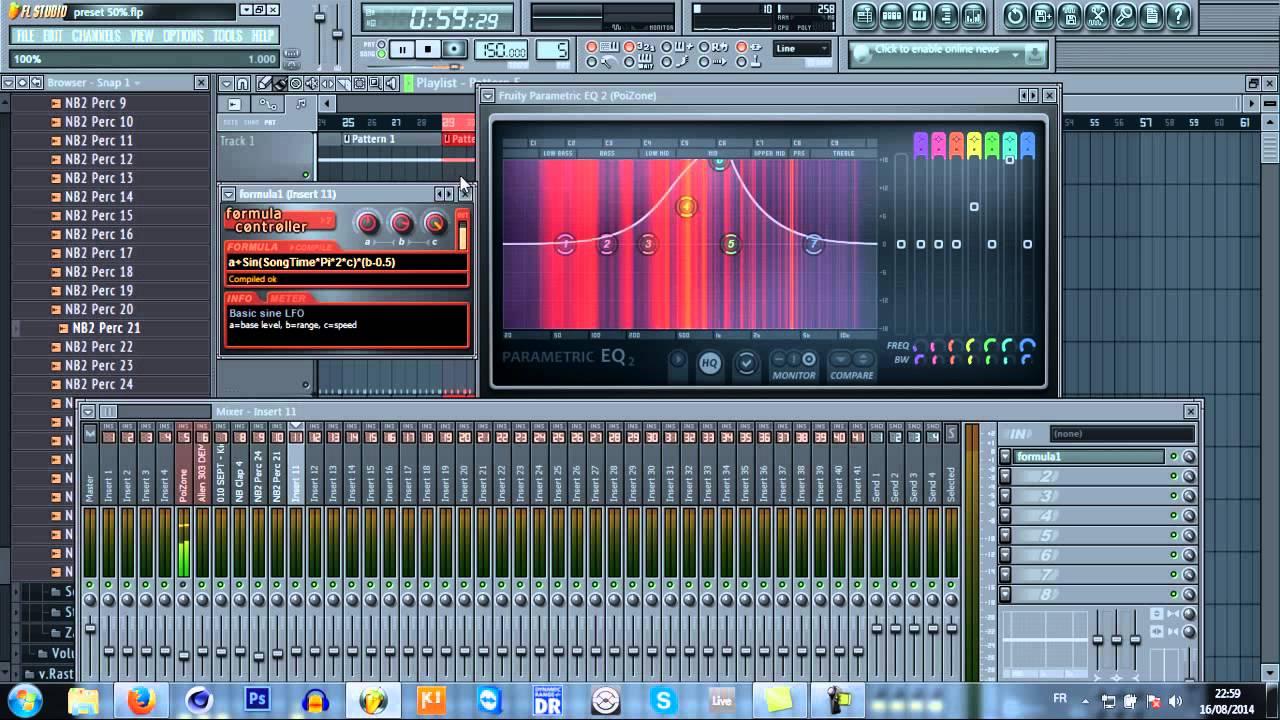
Task: Open the HELP menu
Action: [x=262, y=36]
